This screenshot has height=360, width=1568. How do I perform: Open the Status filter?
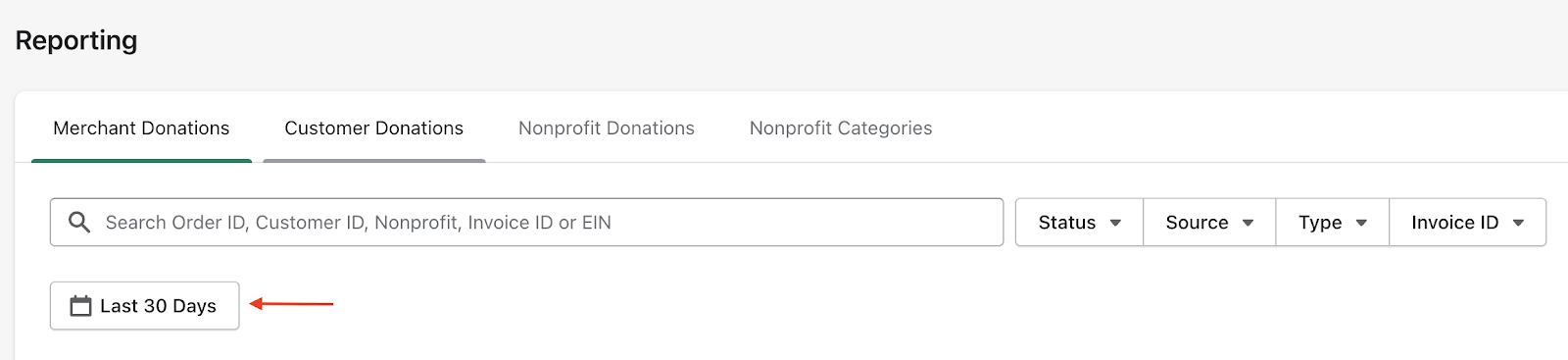tap(1079, 223)
